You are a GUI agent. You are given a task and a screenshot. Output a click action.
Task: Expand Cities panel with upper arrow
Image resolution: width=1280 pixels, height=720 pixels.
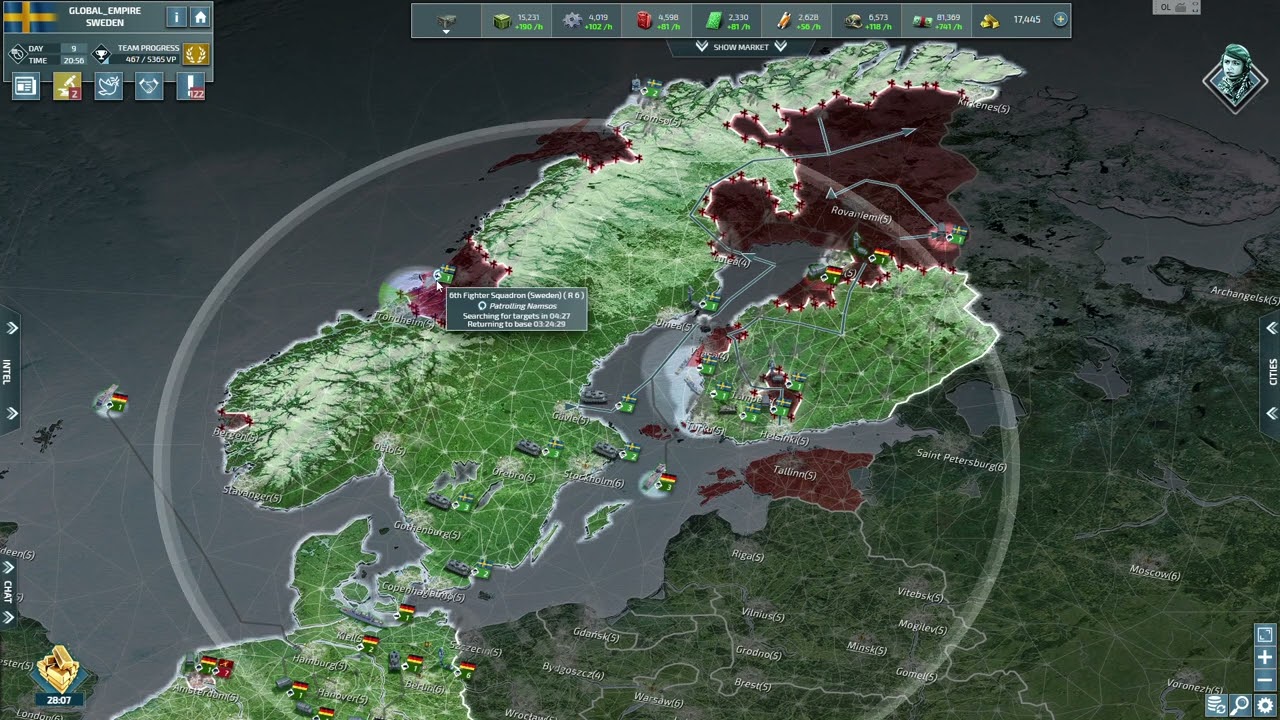(x=1271, y=328)
